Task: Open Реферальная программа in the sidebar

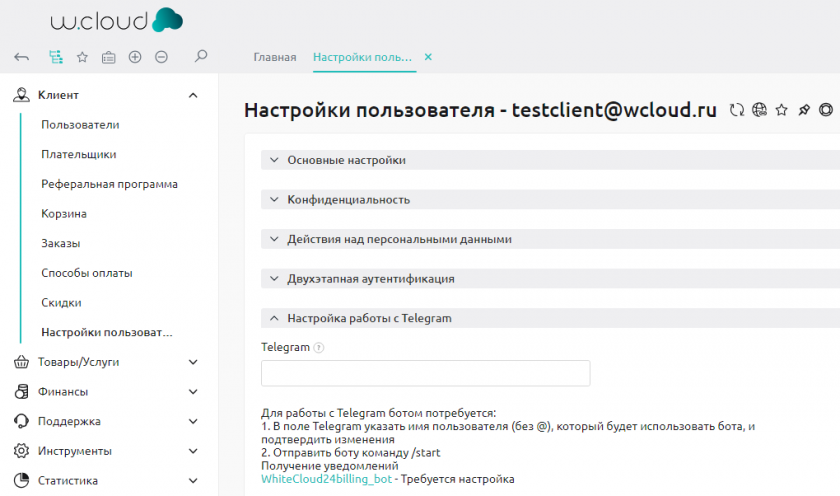Action: (x=109, y=184)
